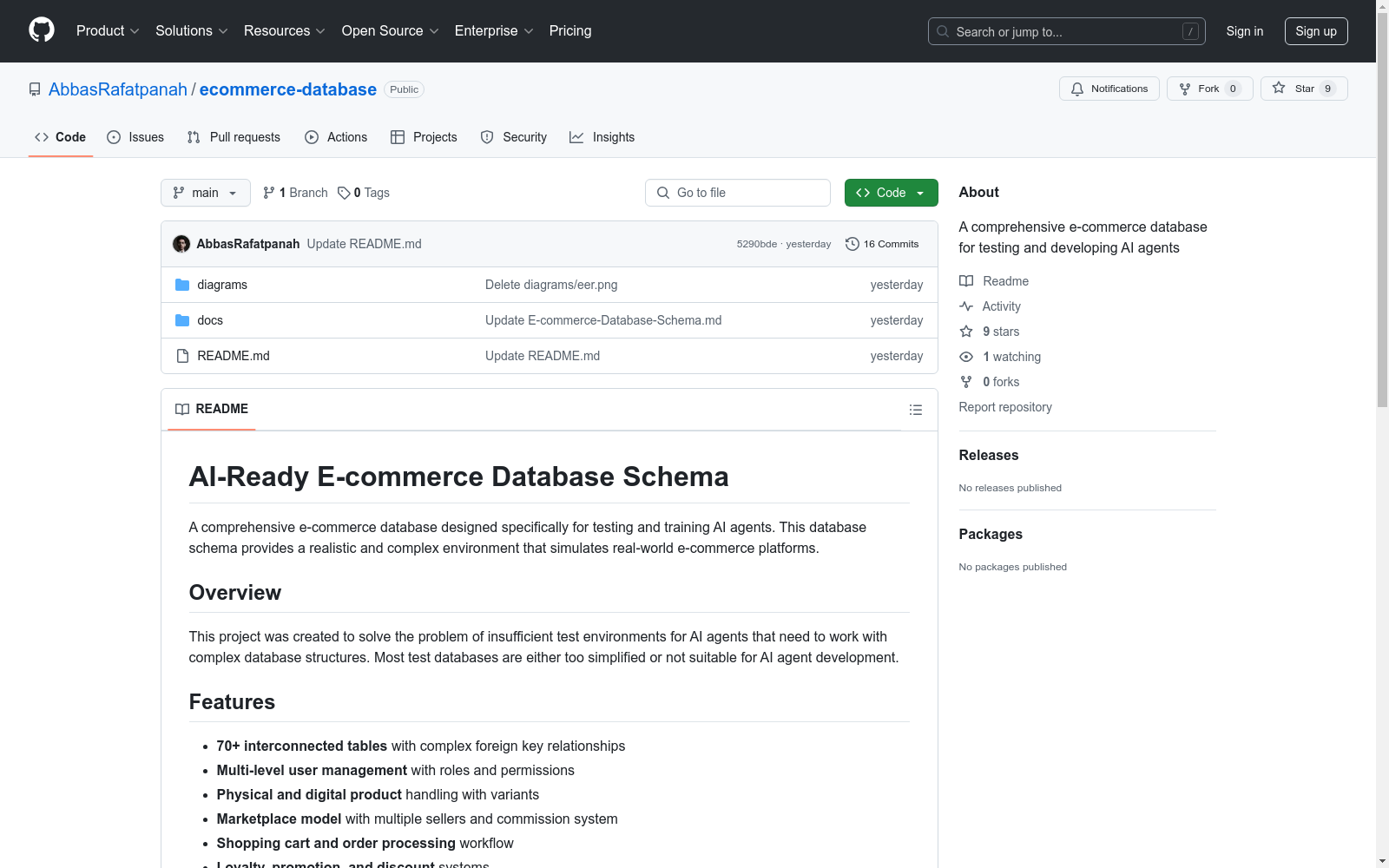
Task: Click the Star icon
Action: (x=1279, y=88)
